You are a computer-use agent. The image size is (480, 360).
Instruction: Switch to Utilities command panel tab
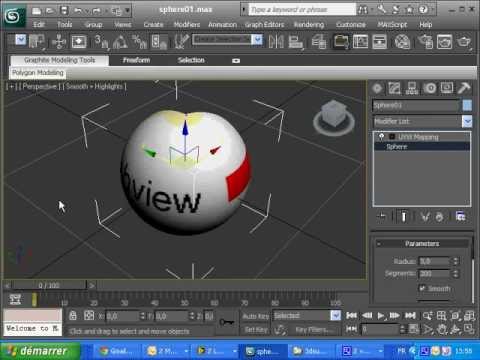(464, 88)
